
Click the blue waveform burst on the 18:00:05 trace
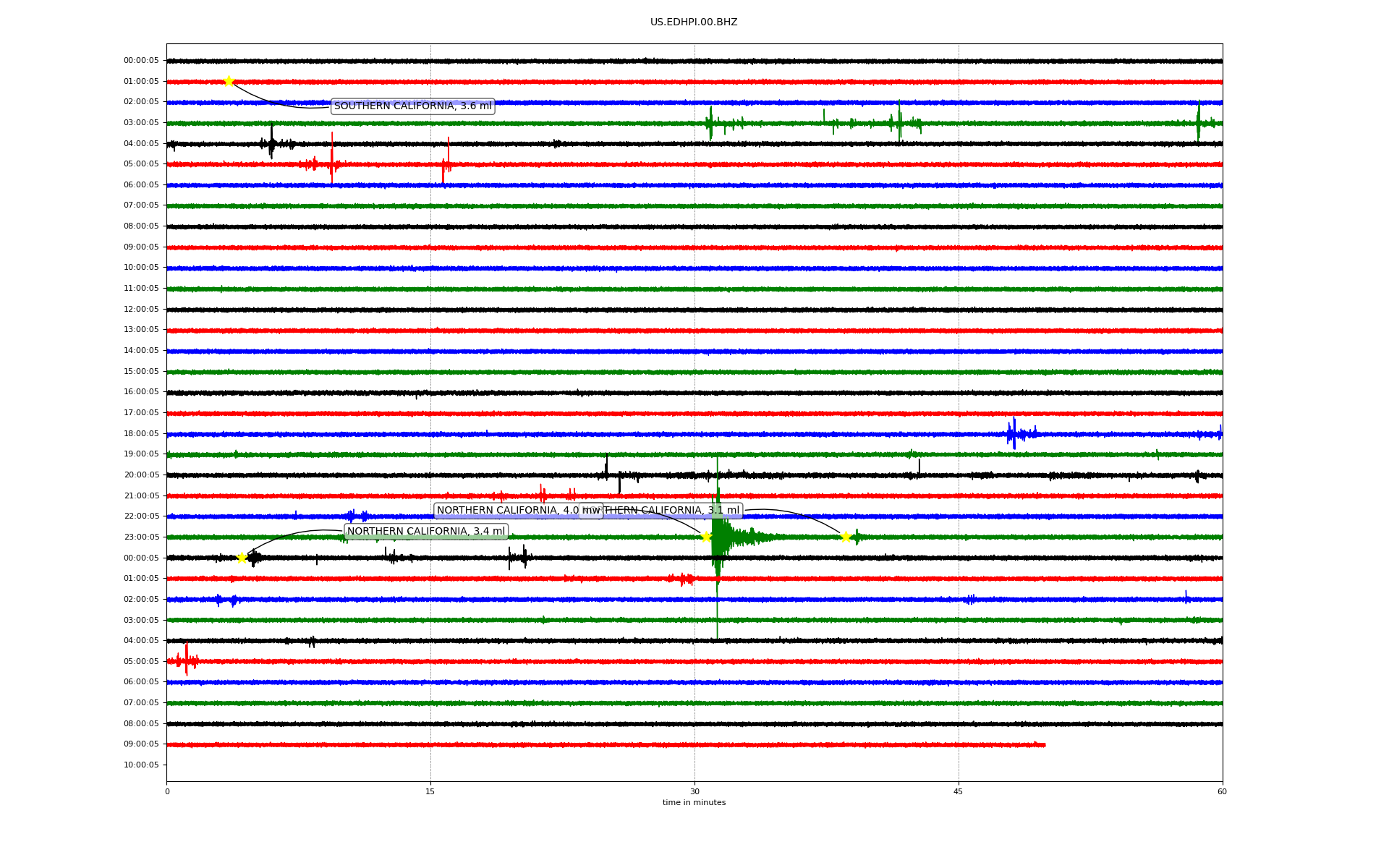(1014, 434)
